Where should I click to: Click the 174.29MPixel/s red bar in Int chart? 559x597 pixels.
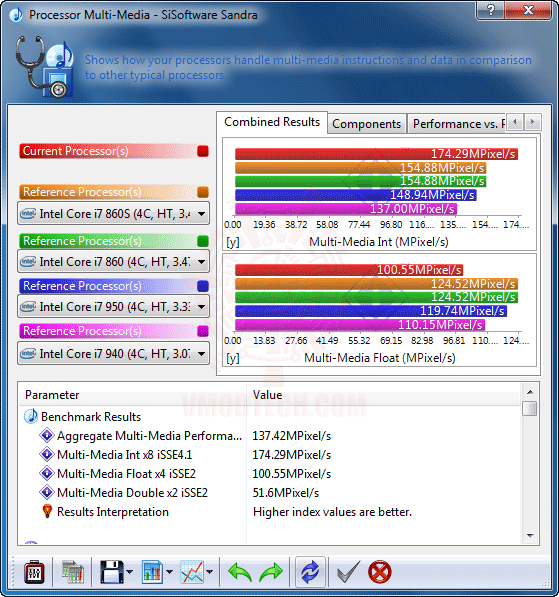pos(376,154)
